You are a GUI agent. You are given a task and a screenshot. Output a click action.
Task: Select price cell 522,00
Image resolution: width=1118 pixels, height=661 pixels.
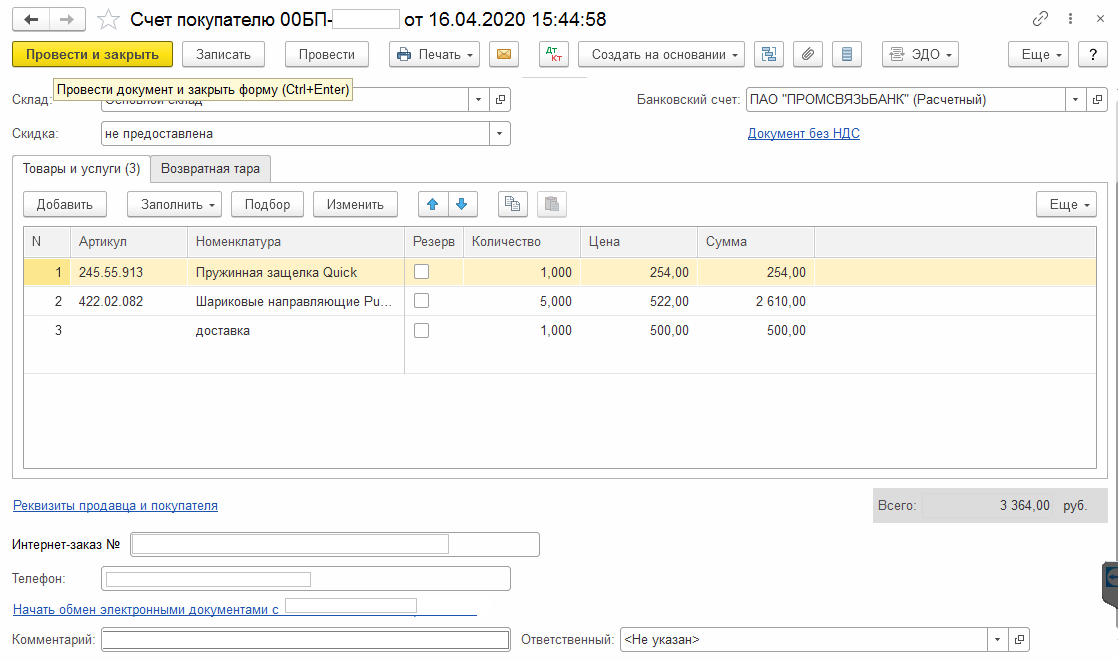pyautogui.click(x=639, y=302)
